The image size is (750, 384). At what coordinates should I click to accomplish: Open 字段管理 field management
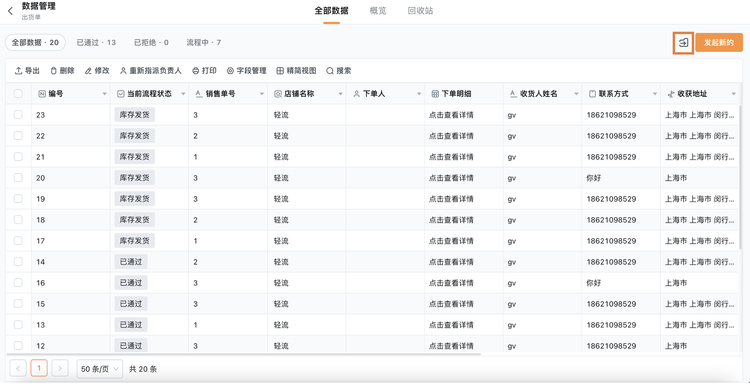click(x=246, y=71)
